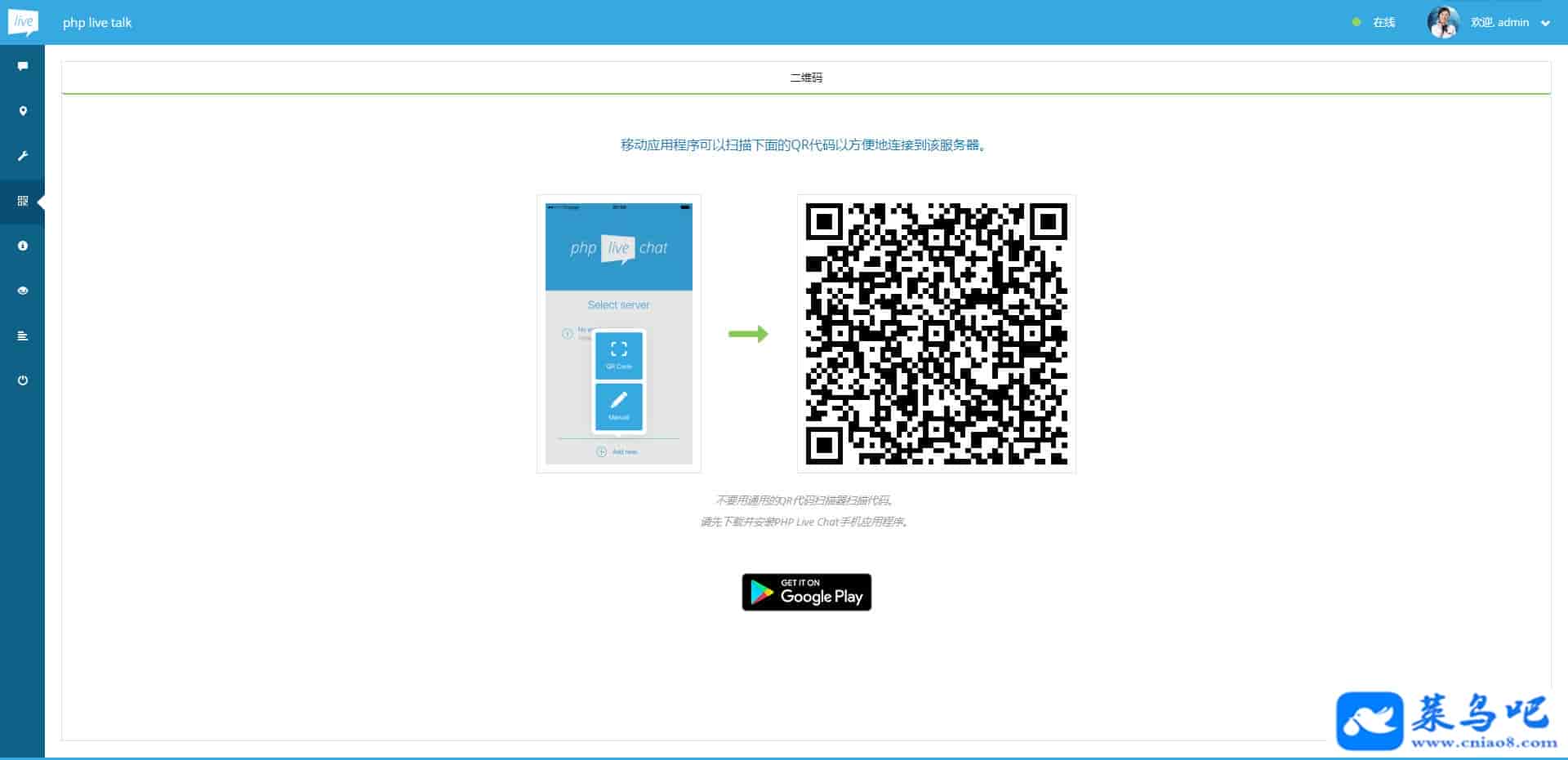Click the phone app screenshot thumbnail
The width and height of the screenshot is (1568, 760).
point(619,334)
